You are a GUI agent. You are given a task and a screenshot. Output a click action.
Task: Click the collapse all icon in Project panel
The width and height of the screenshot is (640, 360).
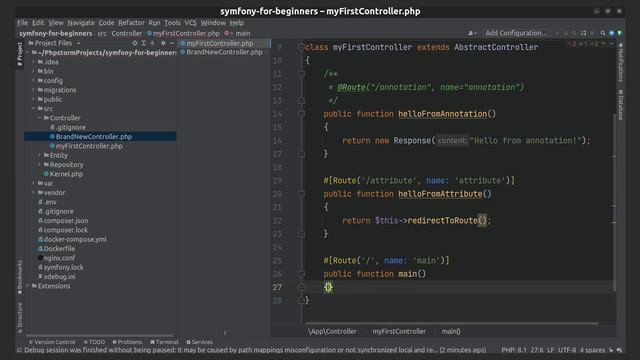153,43
